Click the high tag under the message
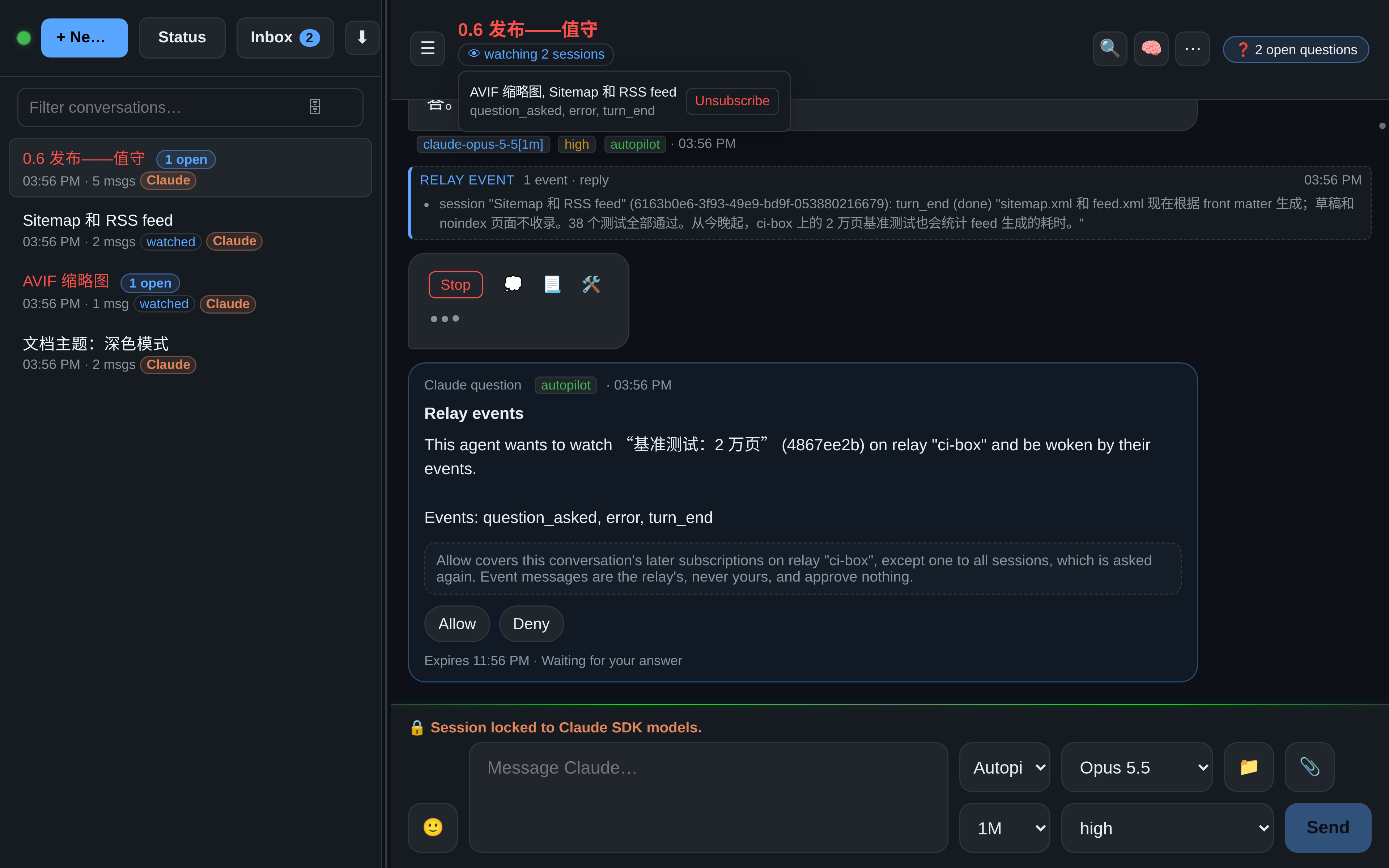The height and width of the screenshot is (868, 1389). tap(576, 144)
